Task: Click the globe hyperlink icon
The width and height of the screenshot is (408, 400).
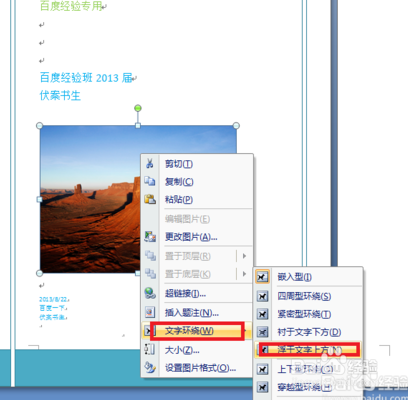Action: [x=150, y=293]
